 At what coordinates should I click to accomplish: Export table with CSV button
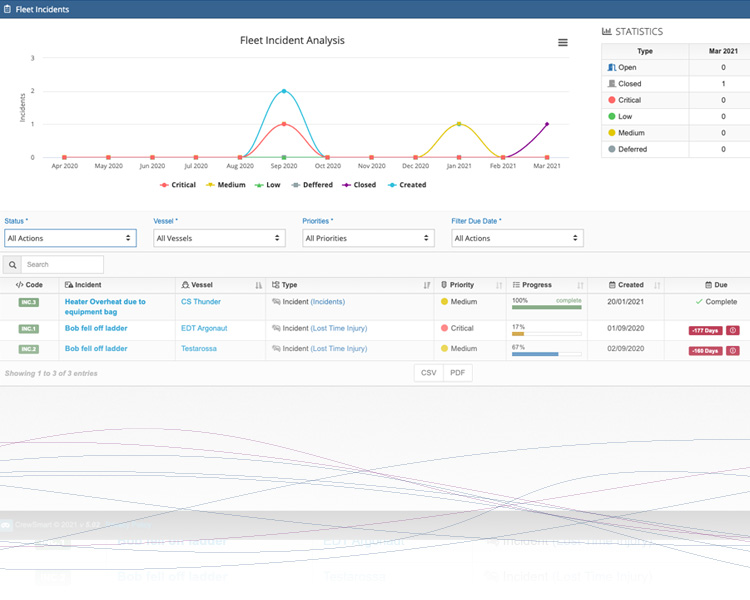click(x=429, y=373)
